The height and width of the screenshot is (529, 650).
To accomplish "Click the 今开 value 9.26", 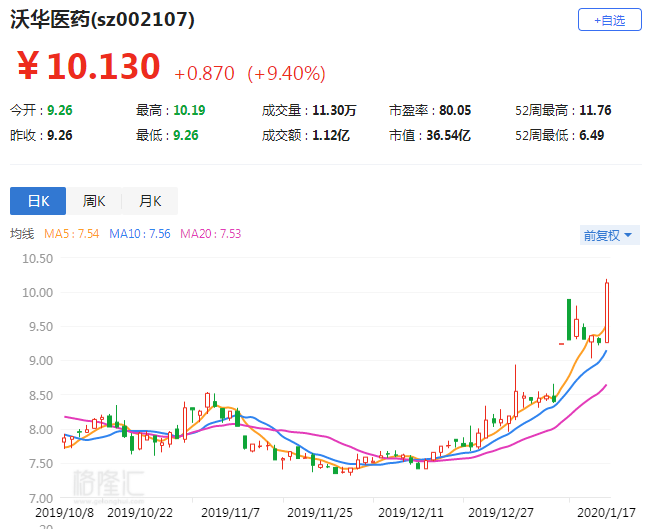I will (60, 110).
